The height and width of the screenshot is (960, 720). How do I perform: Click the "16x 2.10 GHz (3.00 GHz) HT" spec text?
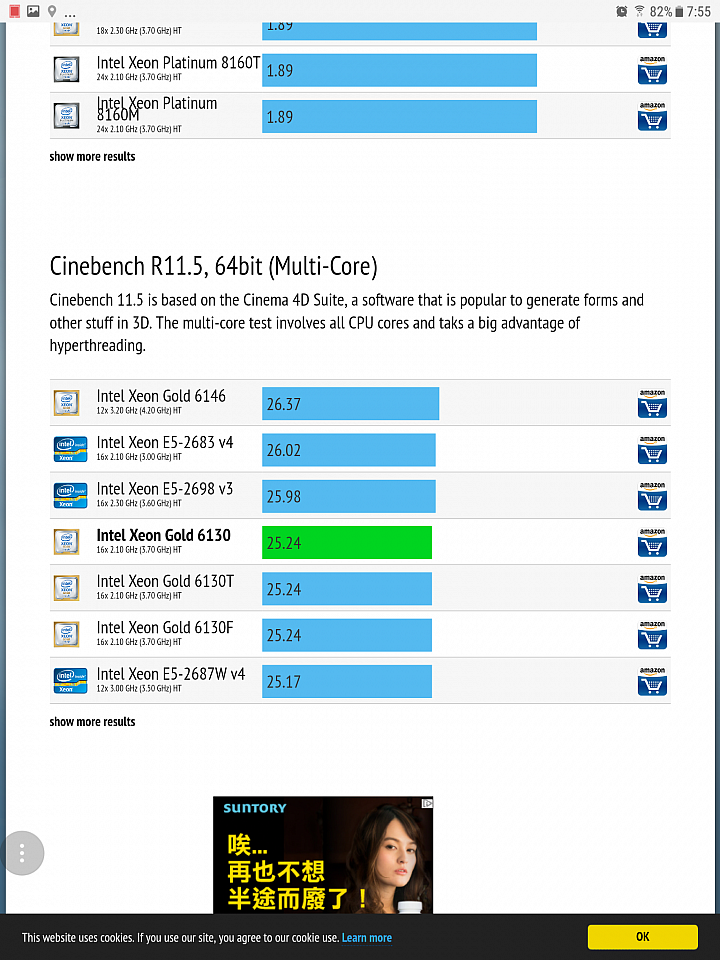(139, 457)
